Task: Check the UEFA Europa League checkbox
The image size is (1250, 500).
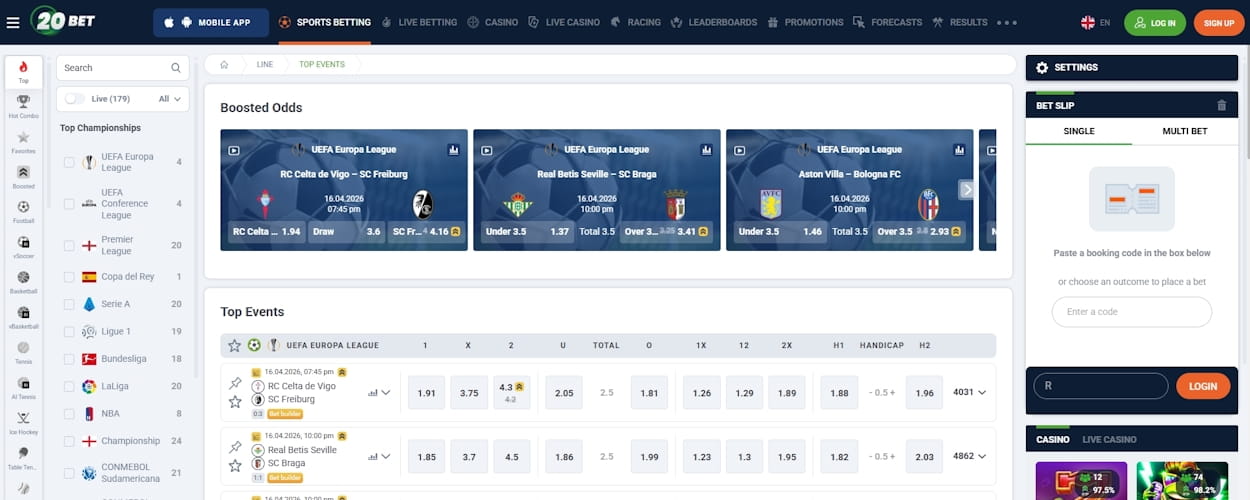Action: tap(69, 162)
